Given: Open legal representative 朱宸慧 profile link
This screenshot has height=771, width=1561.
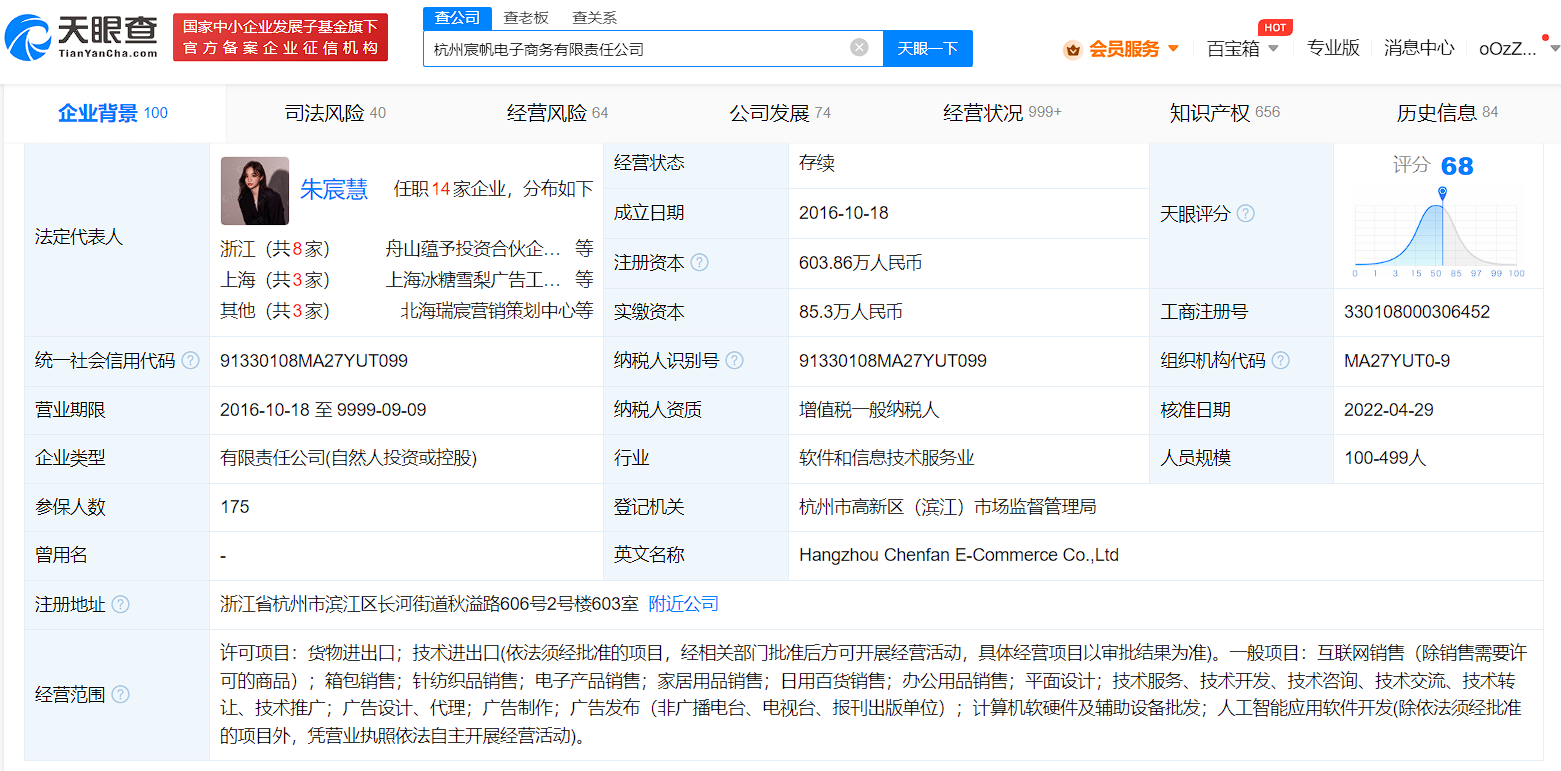Looking at the screenshot, I should pos(334,190).
